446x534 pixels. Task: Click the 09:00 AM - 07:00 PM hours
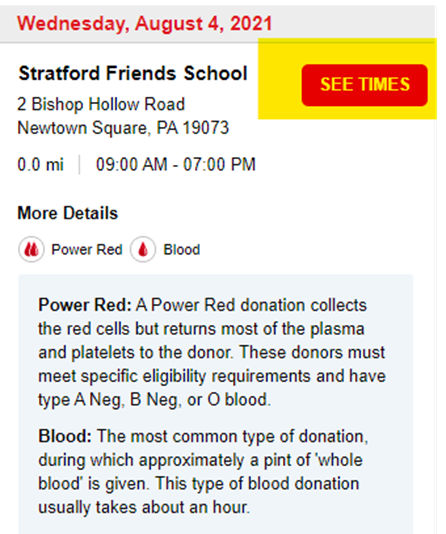[176, 164]
